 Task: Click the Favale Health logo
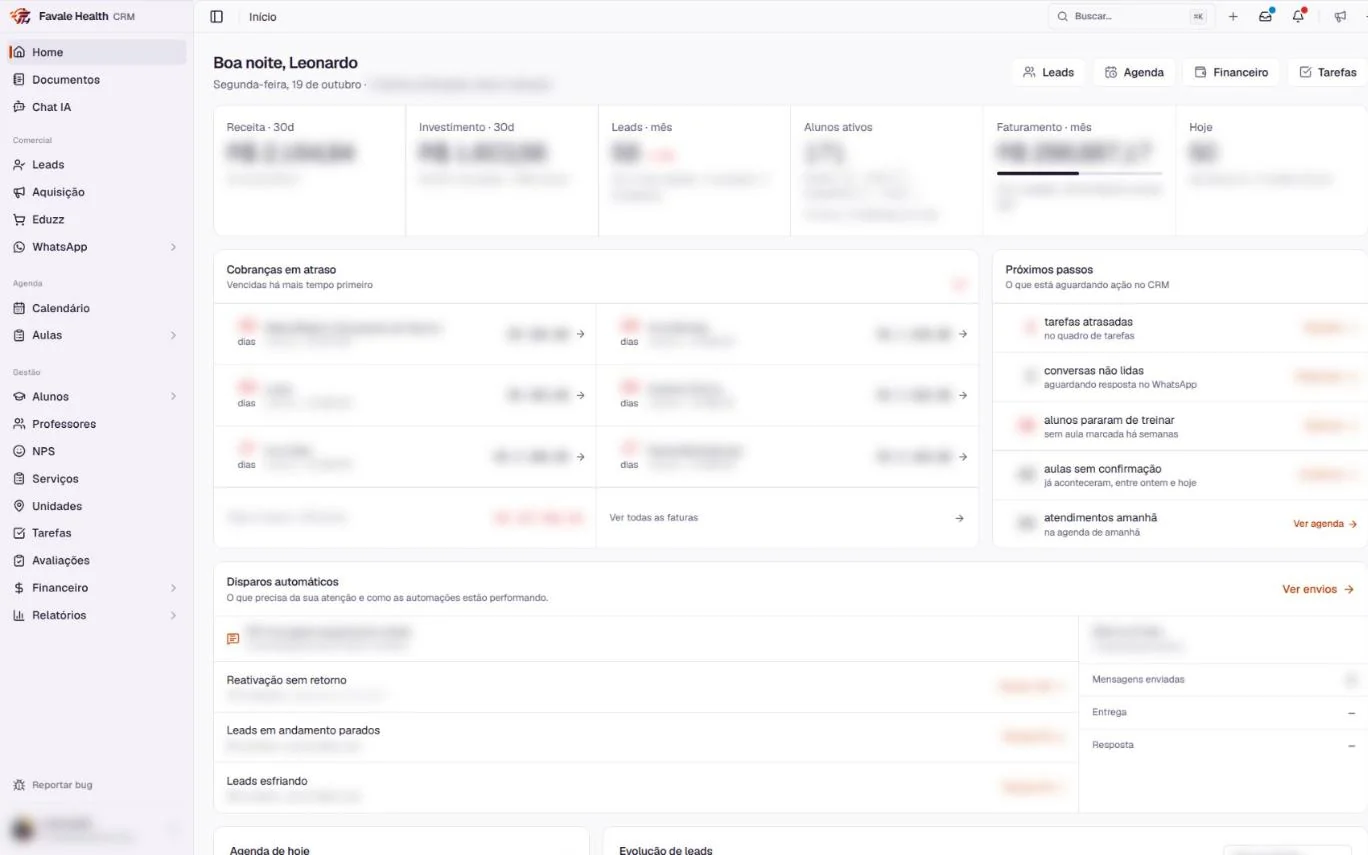(20, 16)
